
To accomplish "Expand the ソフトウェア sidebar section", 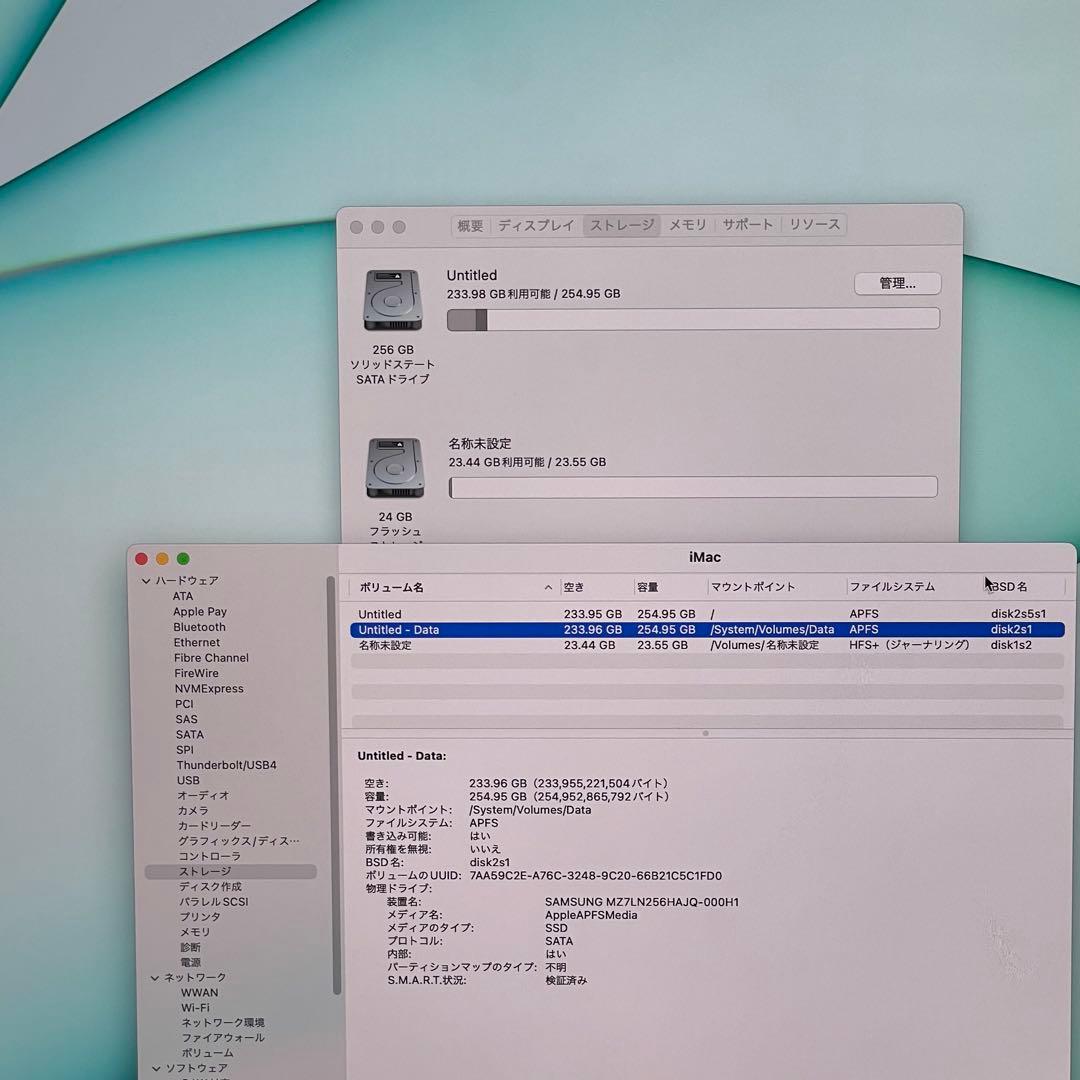I will coord(154,1068).
